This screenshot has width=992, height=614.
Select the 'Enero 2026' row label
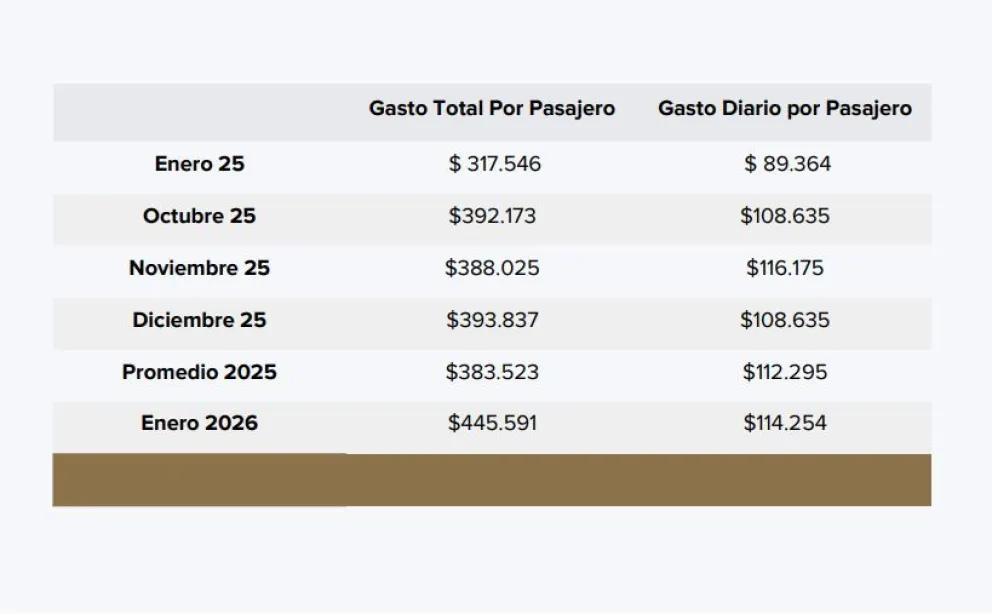coord(199,423)
